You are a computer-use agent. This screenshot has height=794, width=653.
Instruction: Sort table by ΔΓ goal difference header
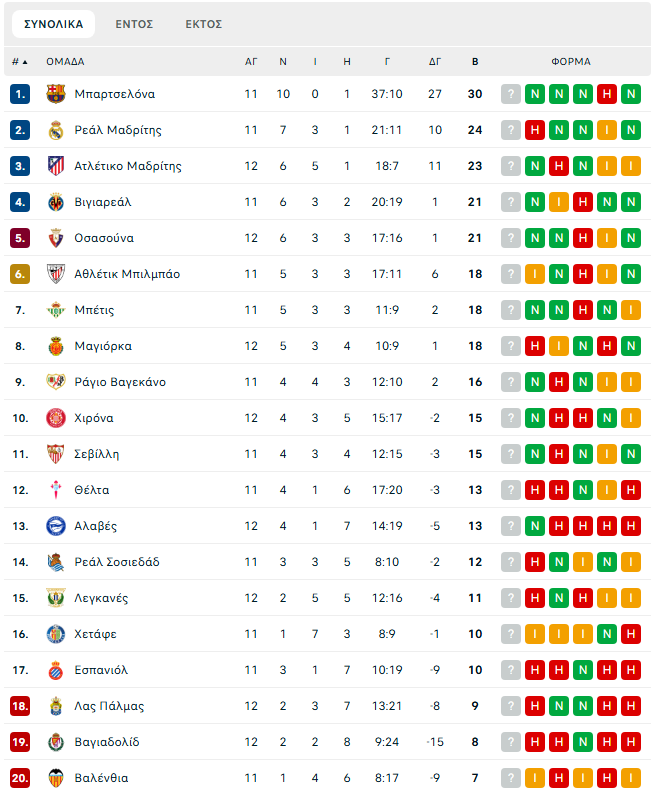[x=435, y=61]
